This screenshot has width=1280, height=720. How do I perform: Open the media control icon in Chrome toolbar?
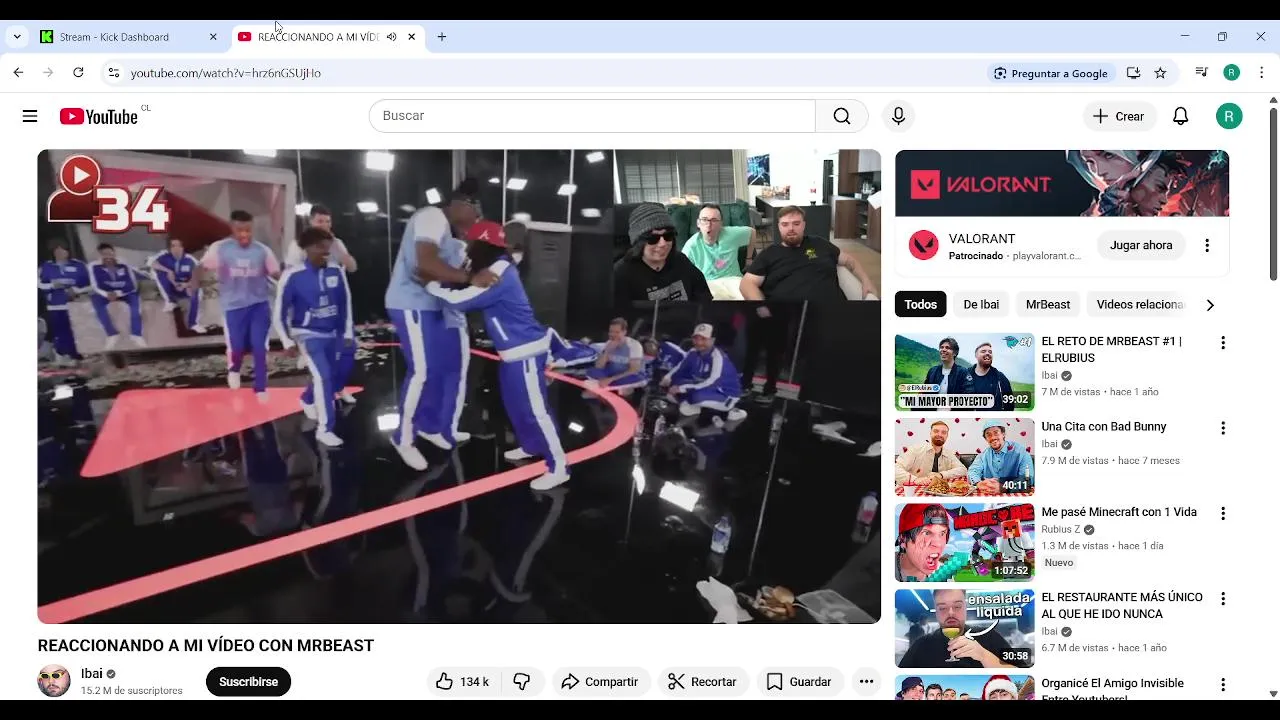coord(1201,73)
